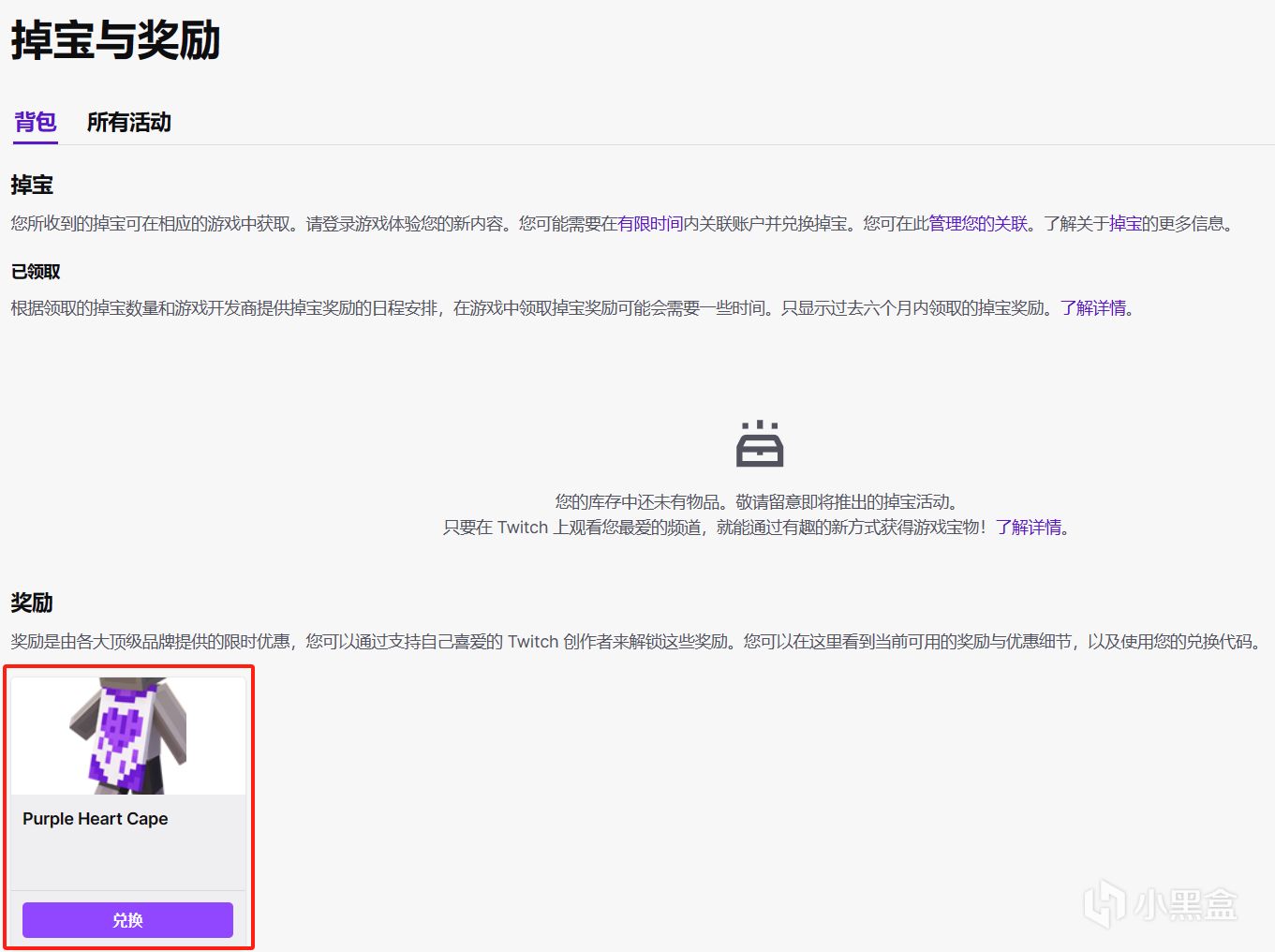The width and height of the screenshot is (1275, 952).
Task: Open the 所有活动 tab
Action: pyautogui.click(x=129, y=122)
